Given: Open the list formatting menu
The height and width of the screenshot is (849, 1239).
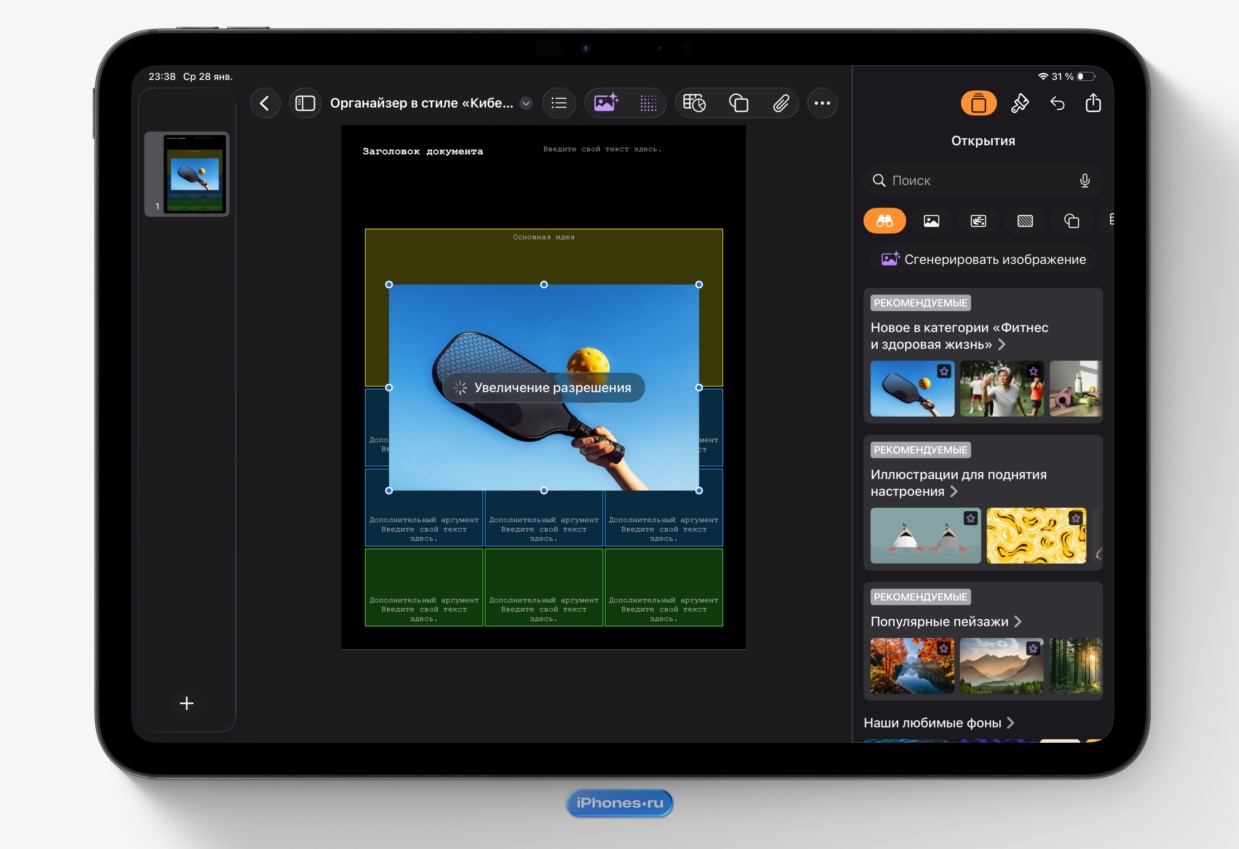Looking at the screenshot, I should (x=559, y=103).
